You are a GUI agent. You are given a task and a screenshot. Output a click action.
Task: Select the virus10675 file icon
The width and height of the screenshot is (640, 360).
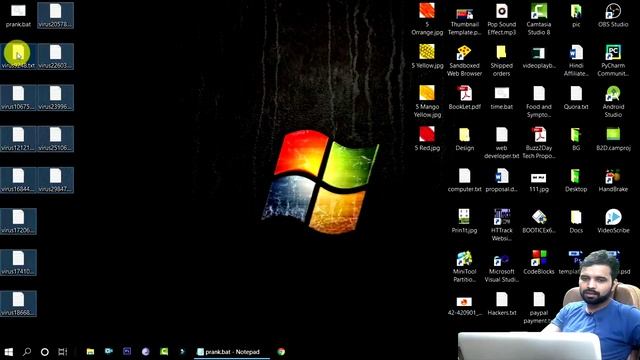pos(18,98)
